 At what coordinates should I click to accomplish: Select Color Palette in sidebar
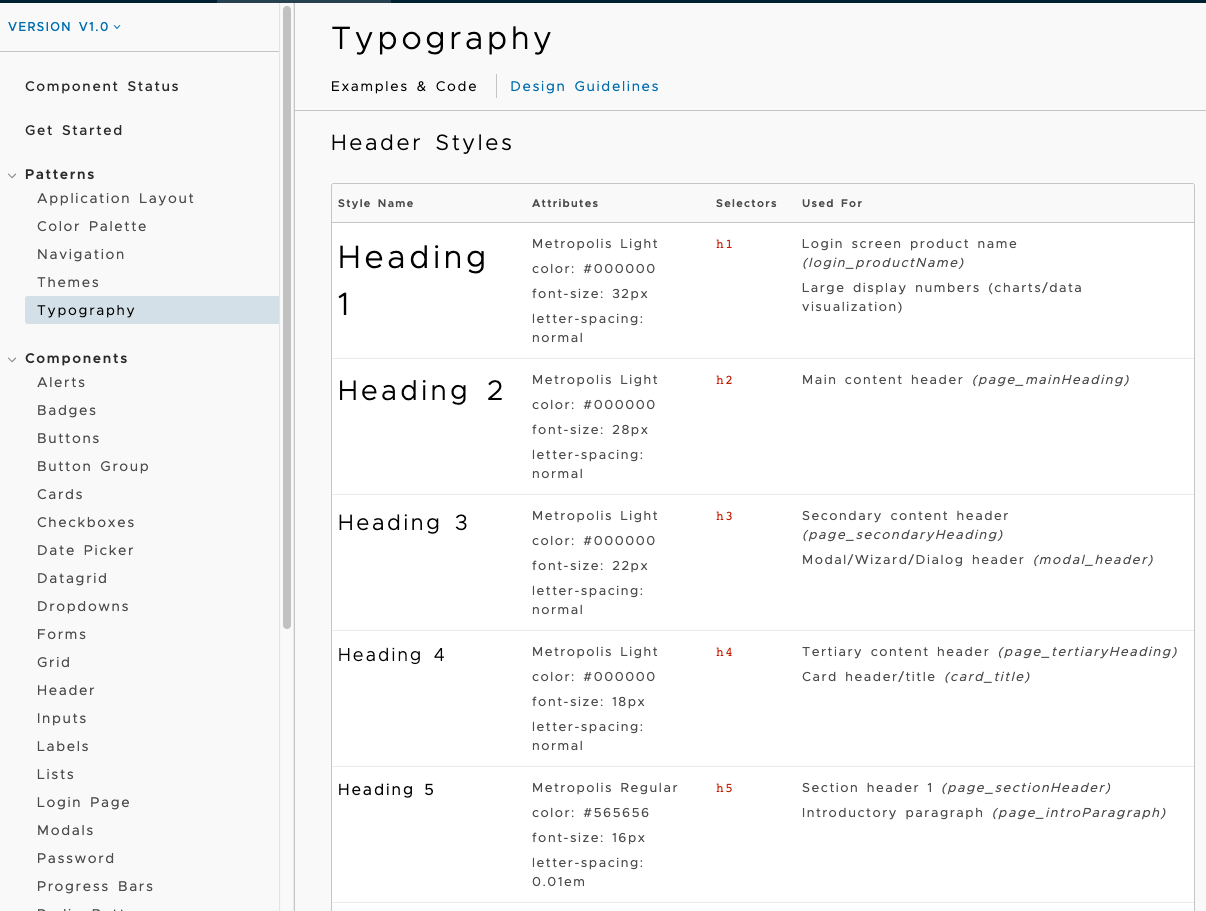[92, 227]
